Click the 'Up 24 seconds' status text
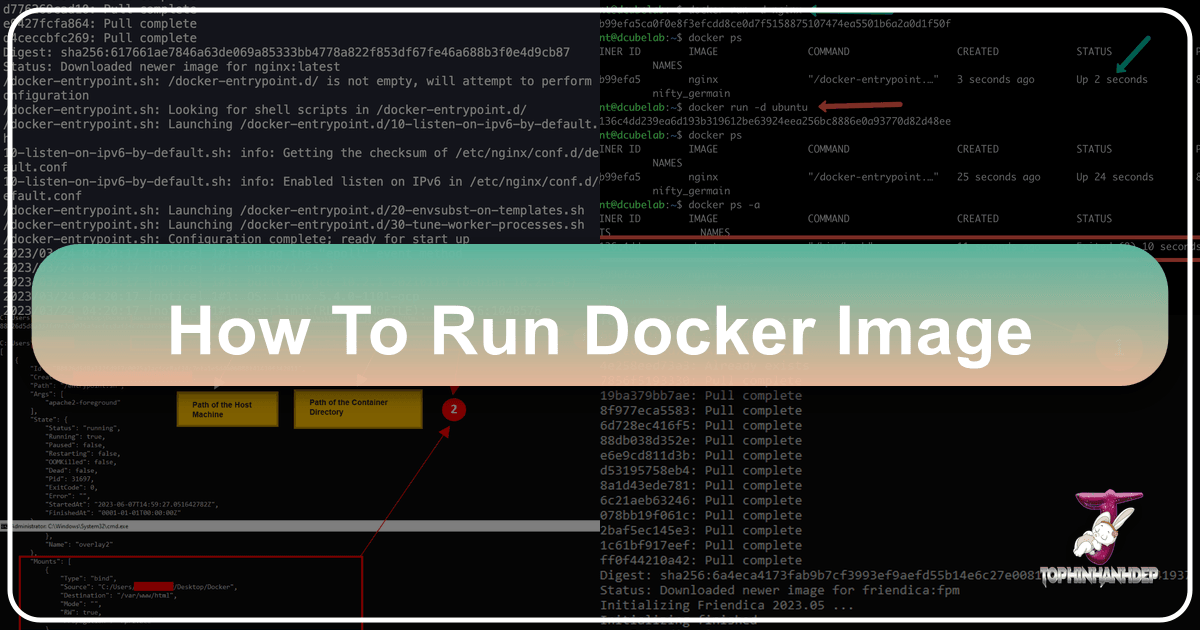 tap(1114, 177)
